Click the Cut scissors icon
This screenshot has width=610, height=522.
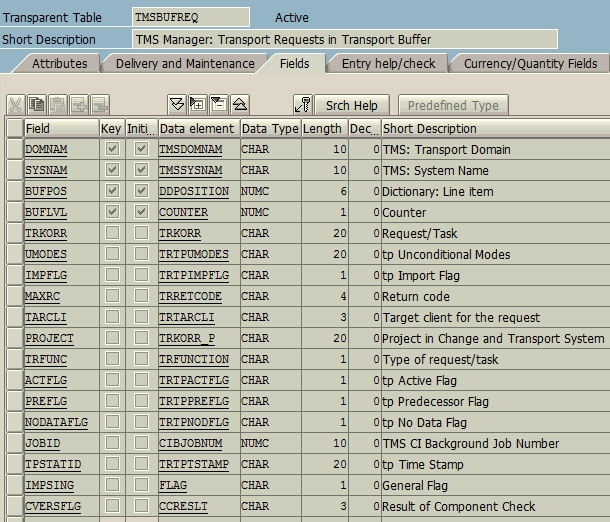[x=16, y=105]
